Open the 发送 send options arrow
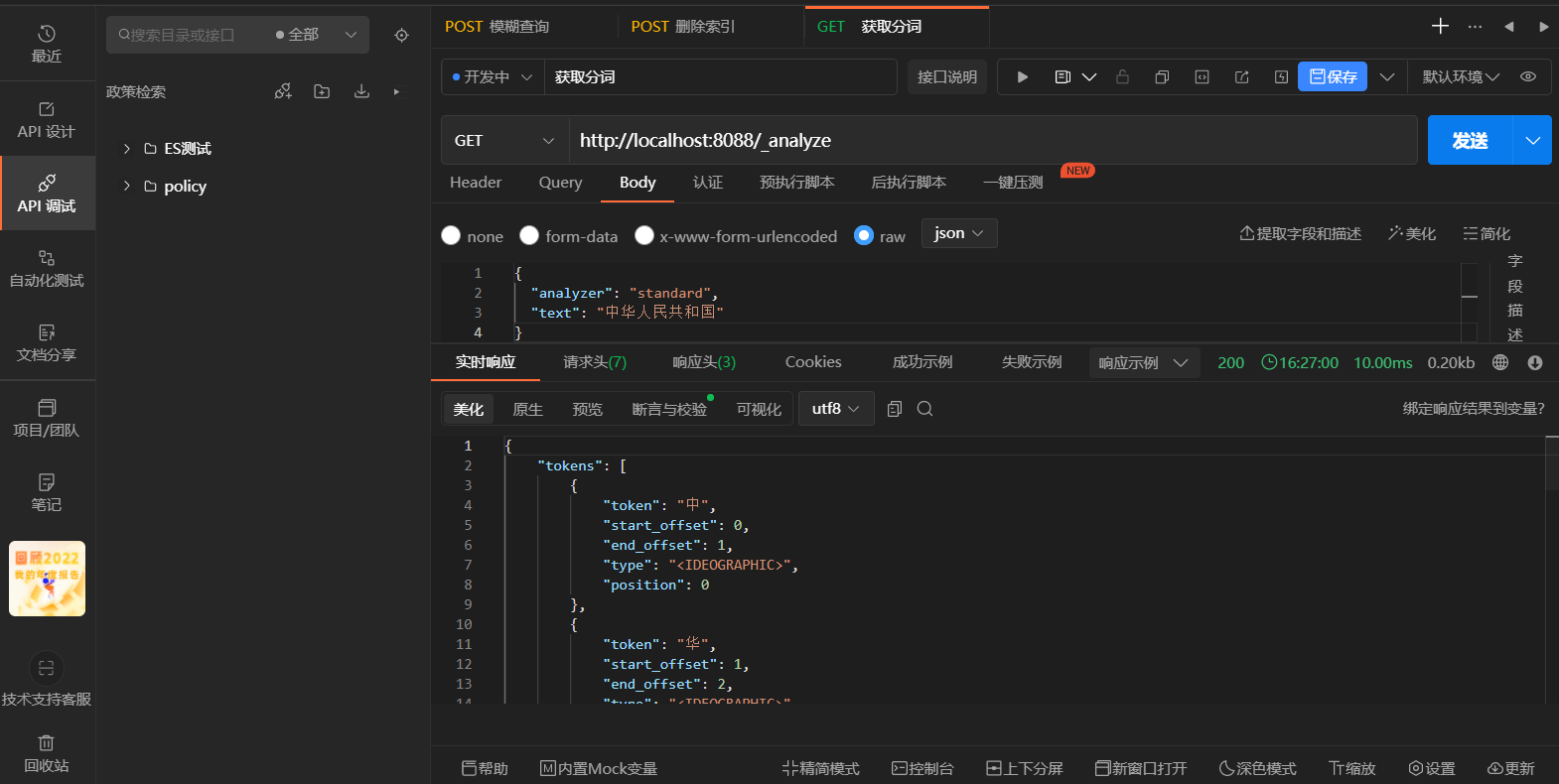This screenshot has height=784, width=1559. (x=1532, y=140)
